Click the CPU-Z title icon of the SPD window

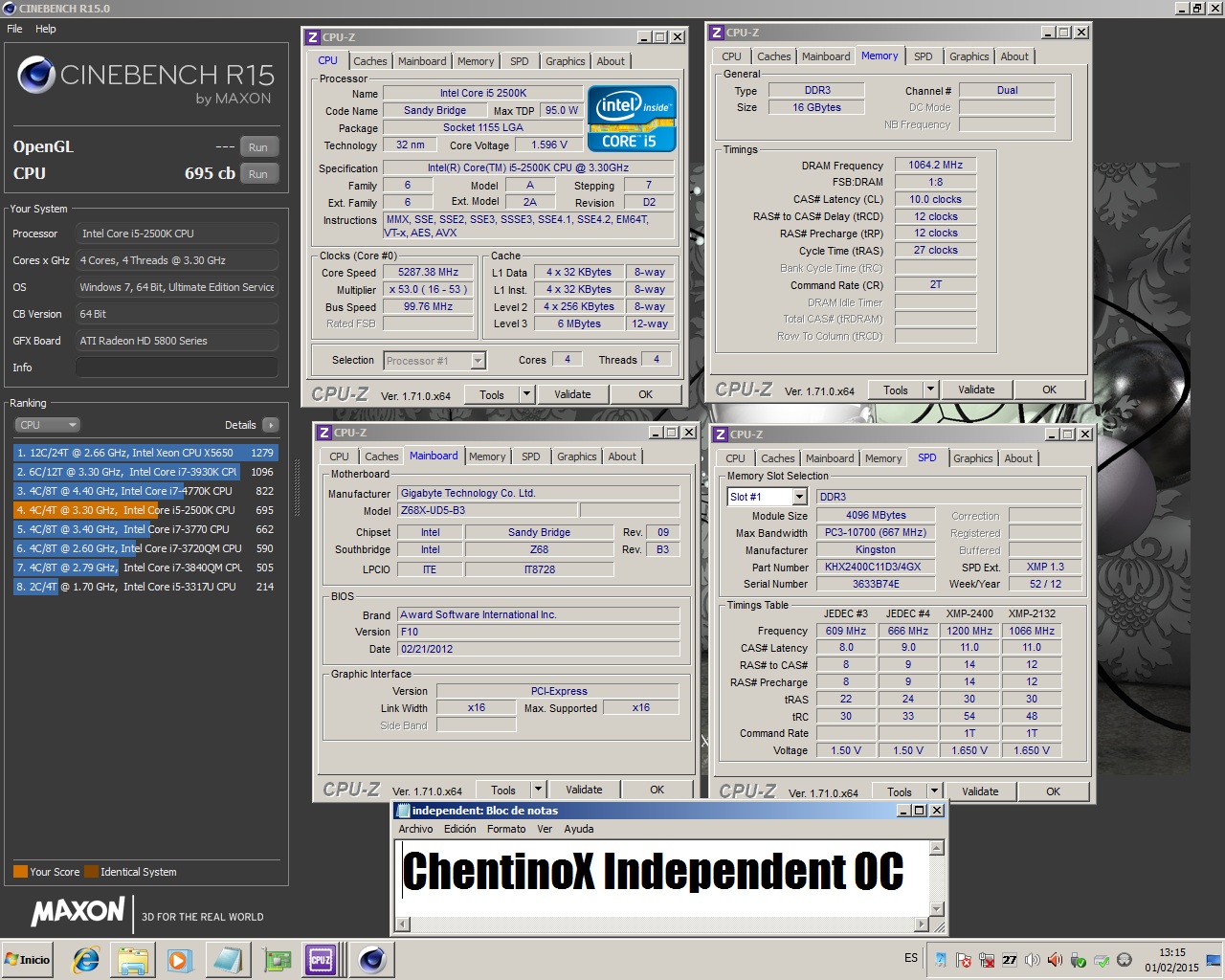(x=721, y=434)
